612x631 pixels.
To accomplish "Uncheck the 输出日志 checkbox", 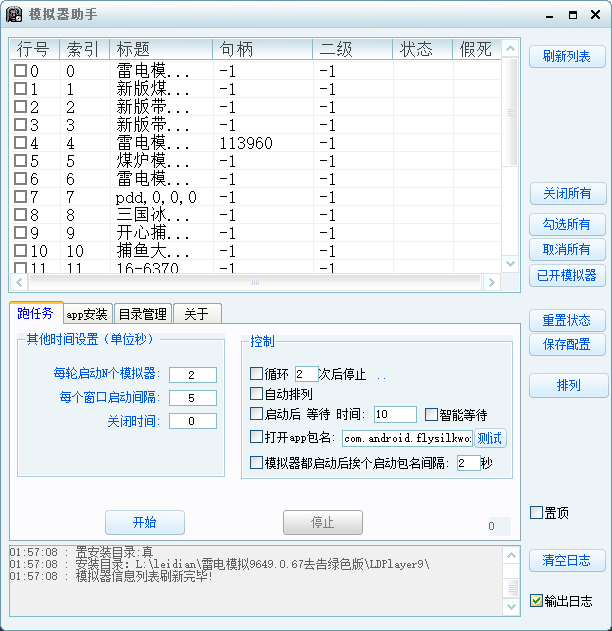I will click(x=536, y=600).
